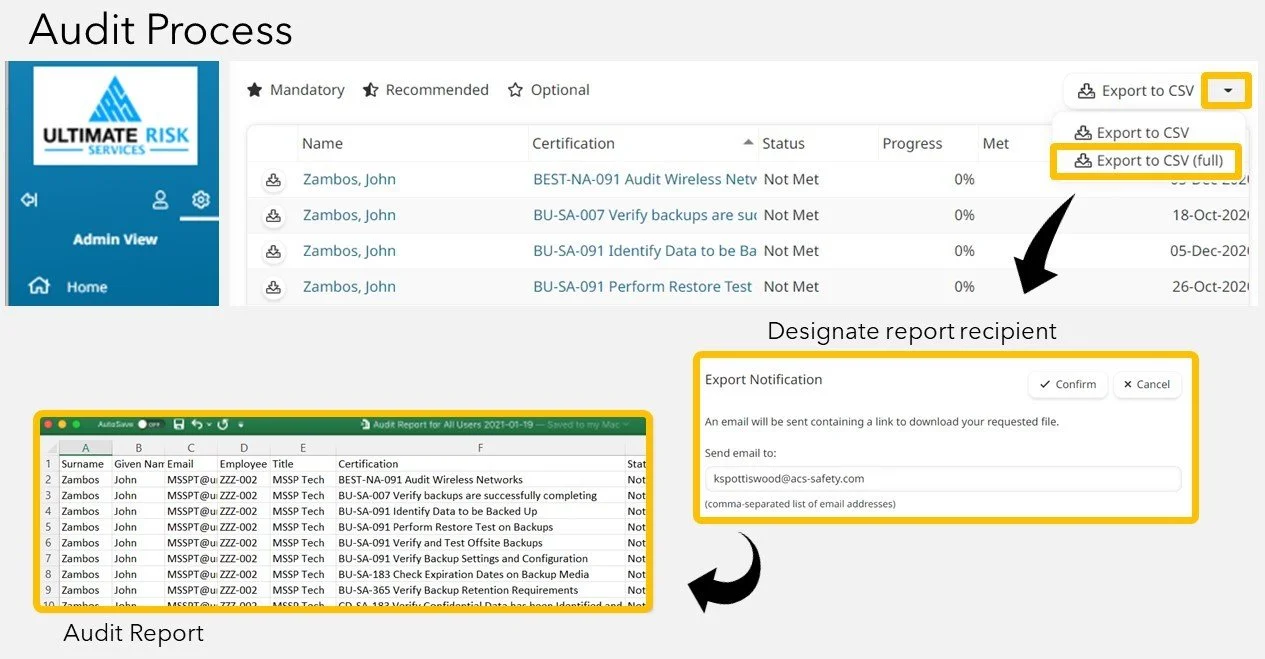Select the Certification header cell in Excel

480,464
